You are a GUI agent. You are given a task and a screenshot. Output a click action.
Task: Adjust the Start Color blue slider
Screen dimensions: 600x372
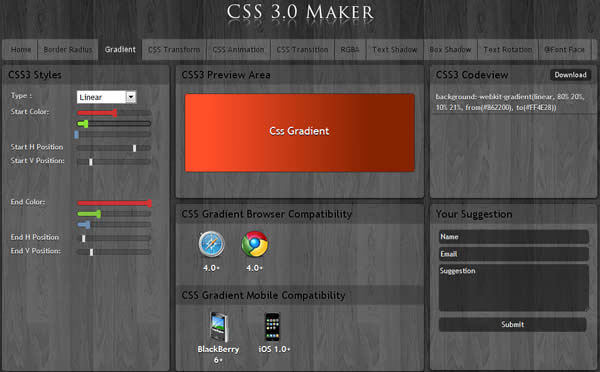113,134
